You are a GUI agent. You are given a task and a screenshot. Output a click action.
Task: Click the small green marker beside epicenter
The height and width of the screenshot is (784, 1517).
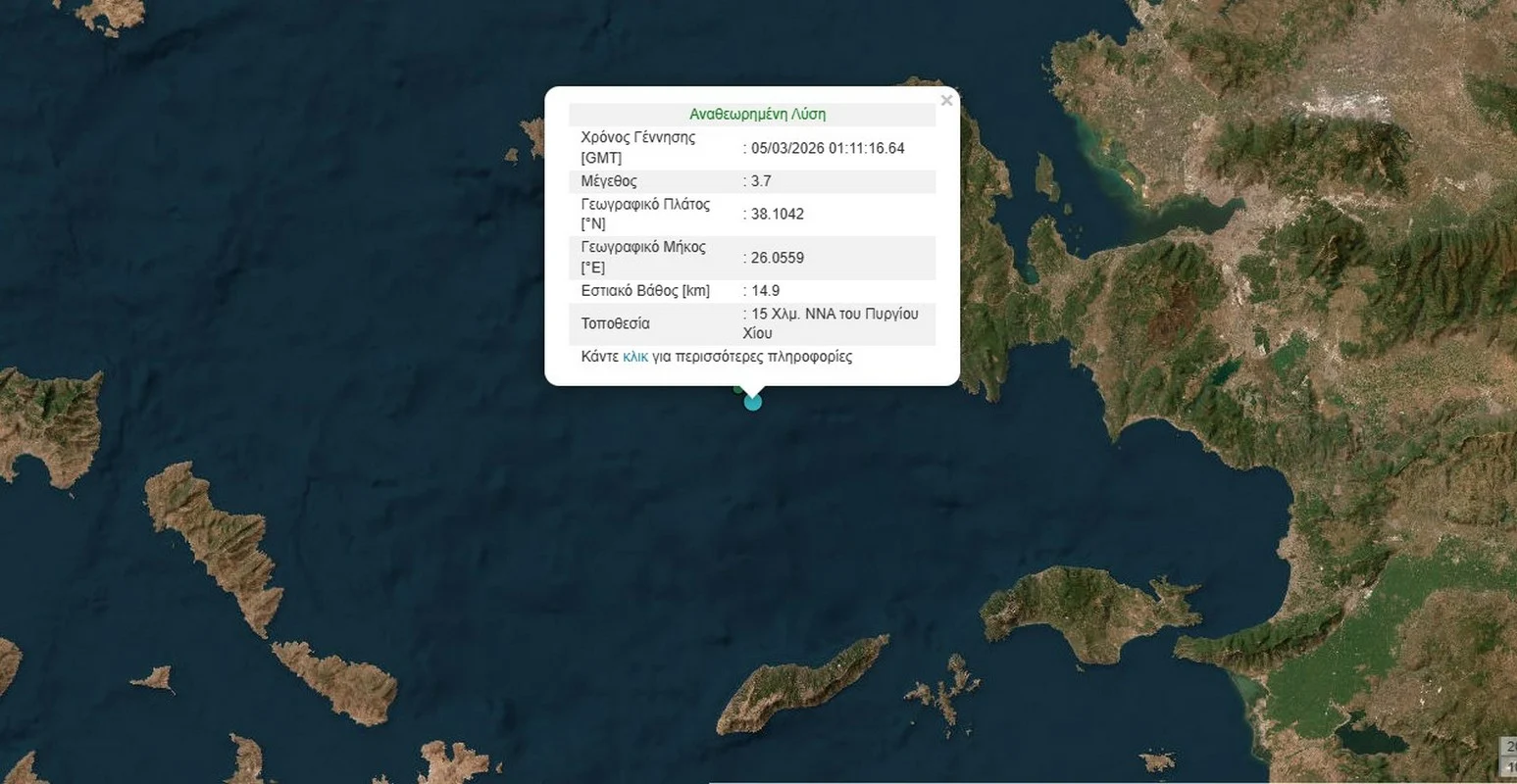739,389
